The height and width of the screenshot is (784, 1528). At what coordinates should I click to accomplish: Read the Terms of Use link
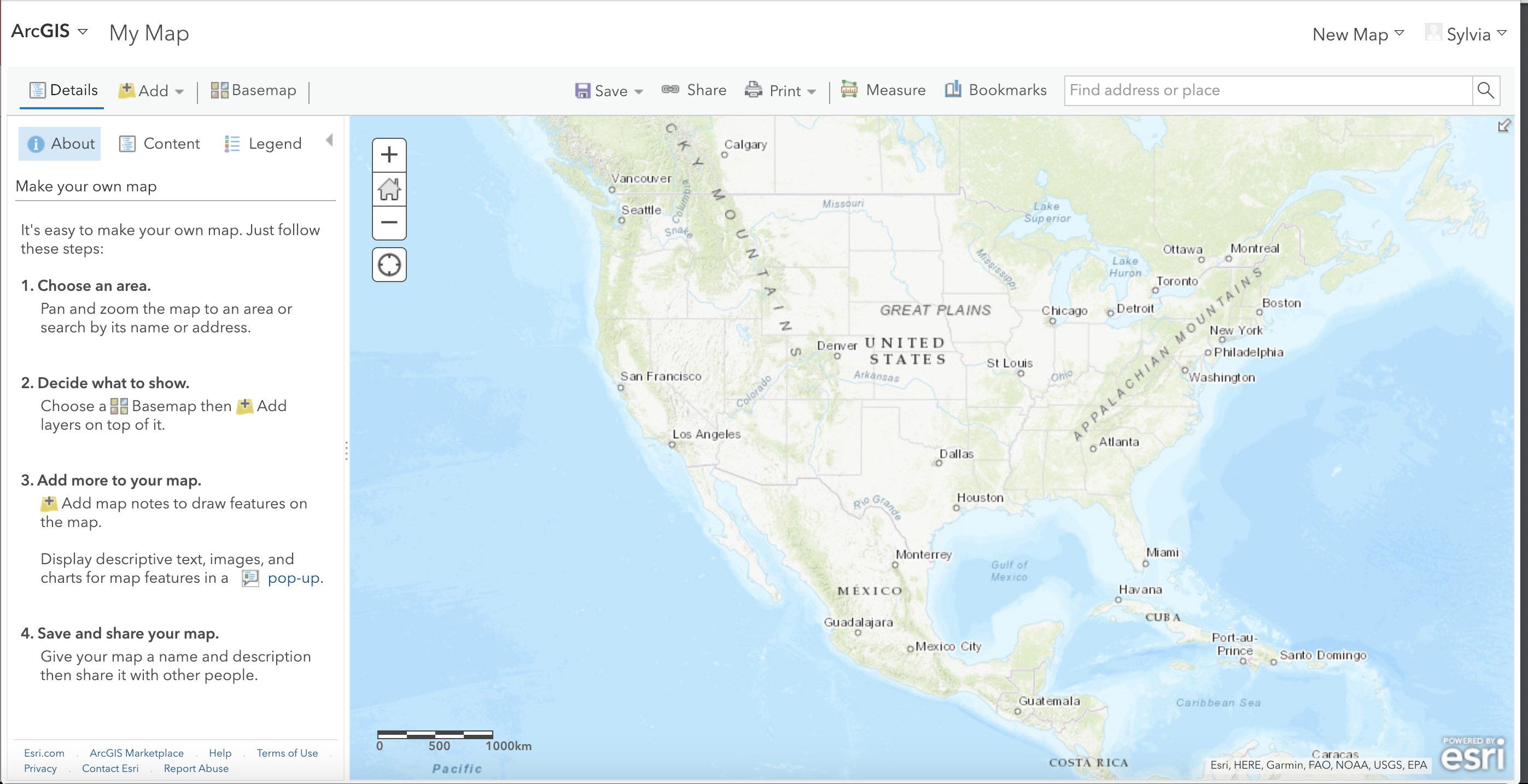287,753
